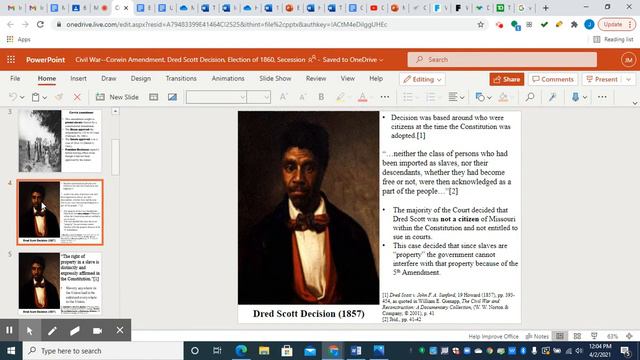Pause the screen recording
Screen dimensions: 640x360
(9, 330)
